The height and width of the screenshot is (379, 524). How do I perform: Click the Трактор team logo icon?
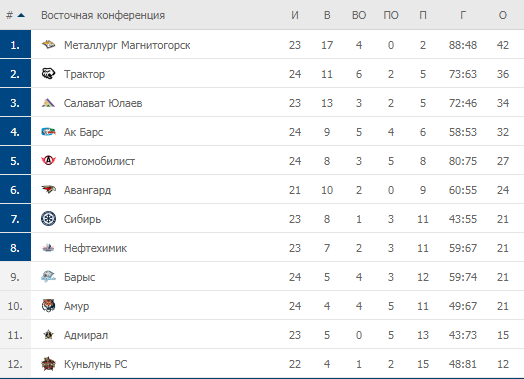(x=48, y=74)
